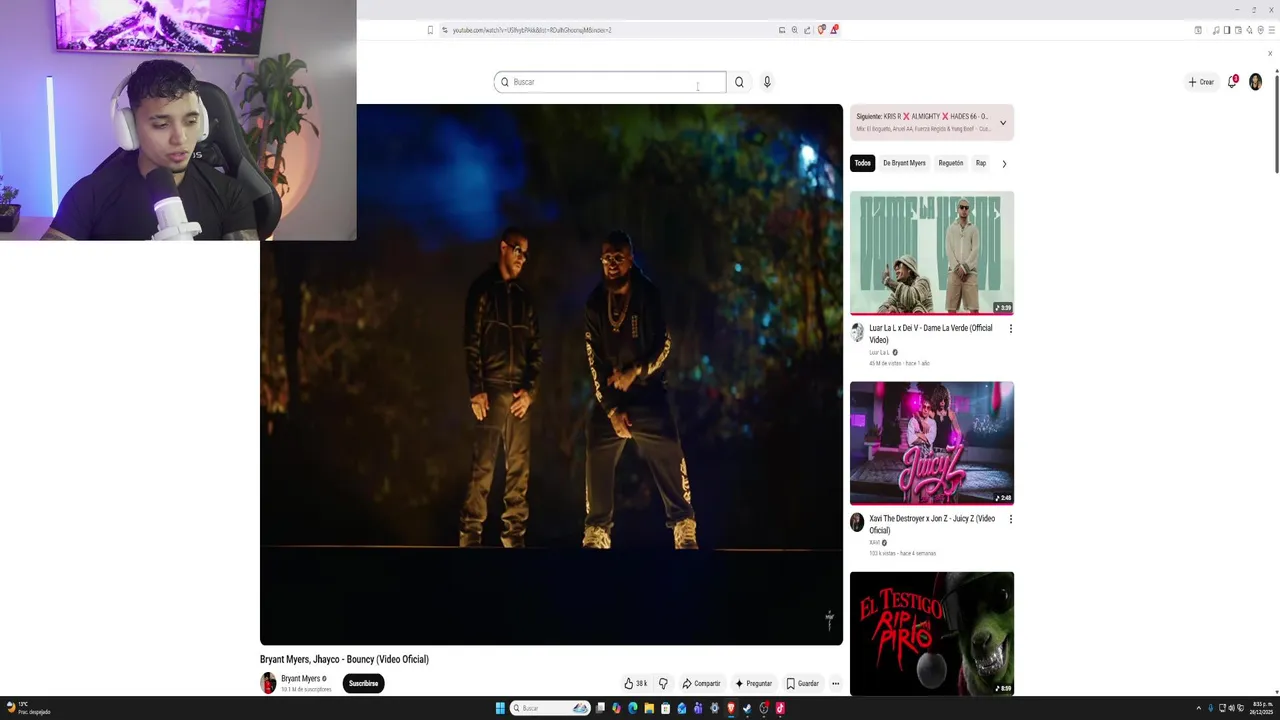Select the Todos filter chip
This screenshot has height=720, width=1280.
(862, 163)
